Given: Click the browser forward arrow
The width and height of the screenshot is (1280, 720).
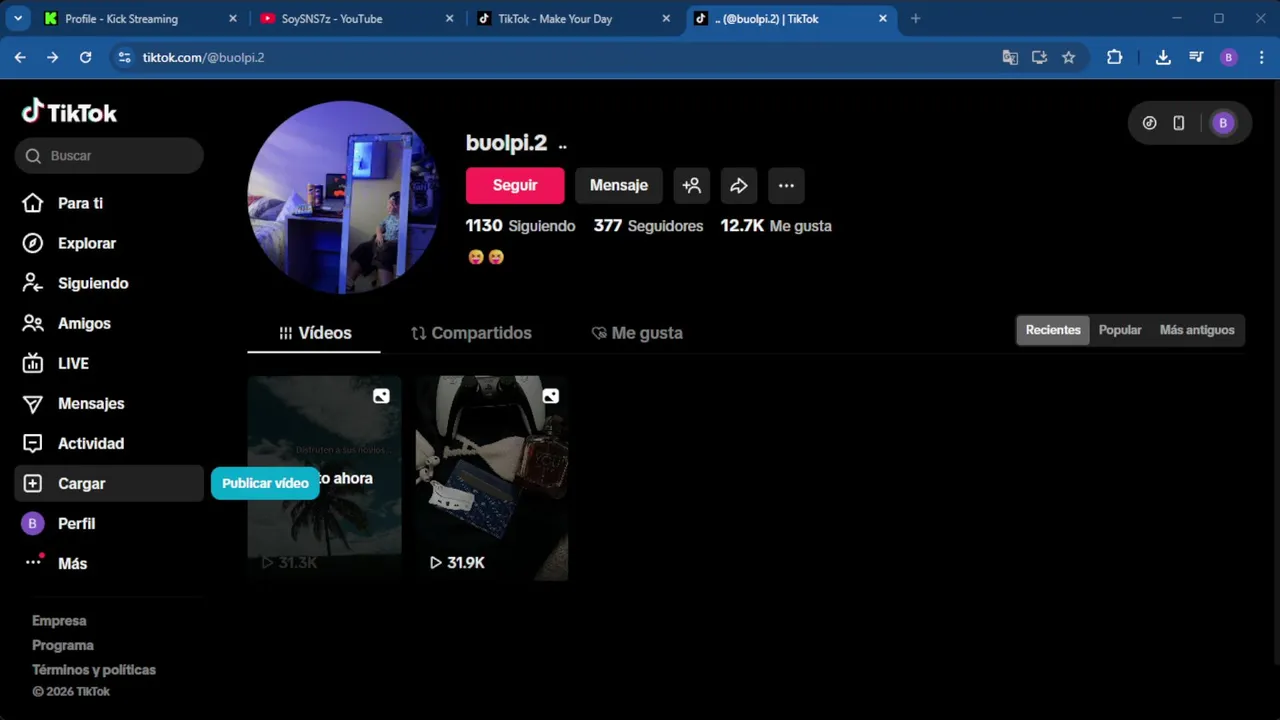Looking at the screenshot, I should [x=53, y=58].
